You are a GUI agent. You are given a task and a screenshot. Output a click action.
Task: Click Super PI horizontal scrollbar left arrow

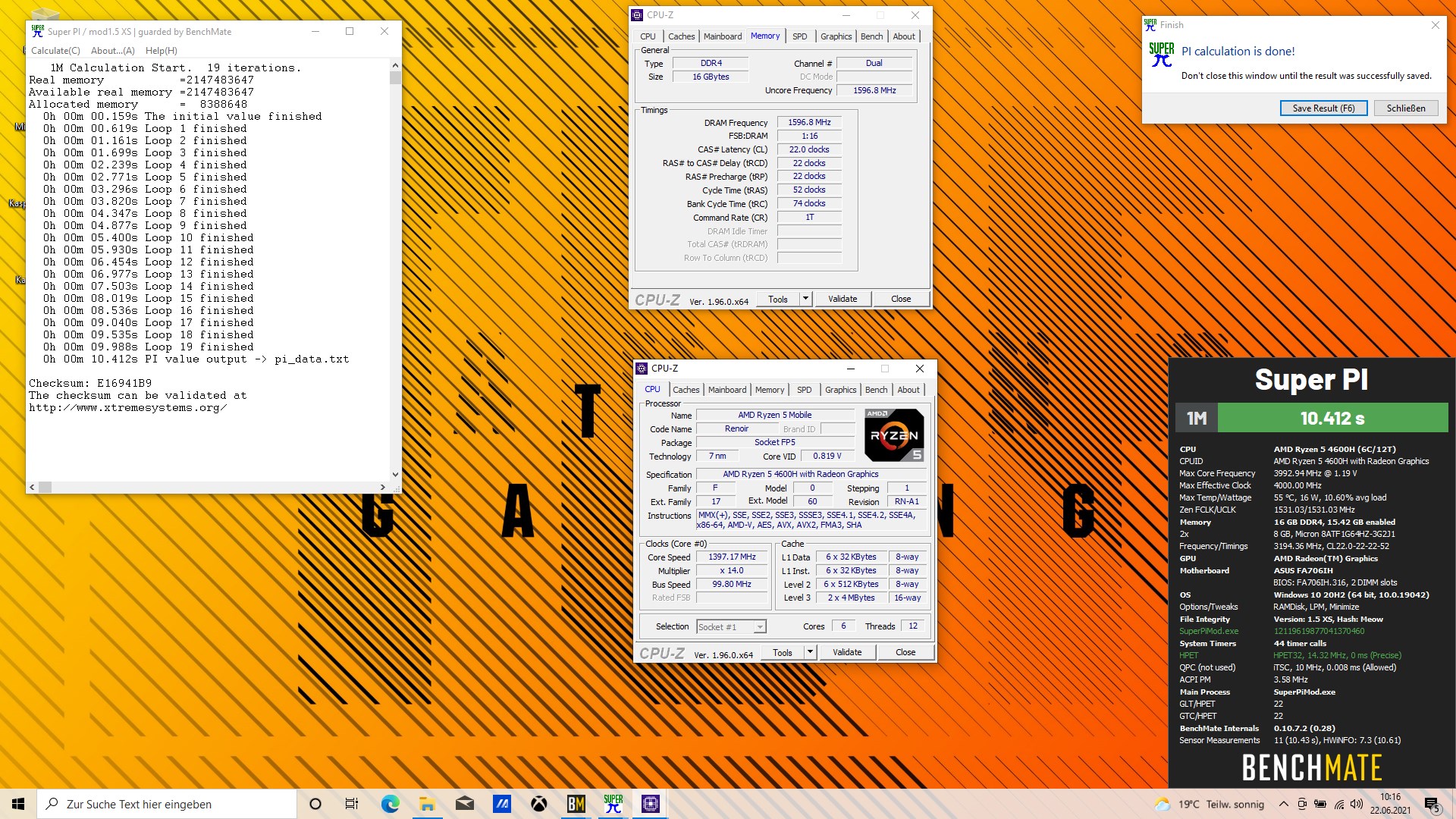pyautogui.click(x=32, y=487)
